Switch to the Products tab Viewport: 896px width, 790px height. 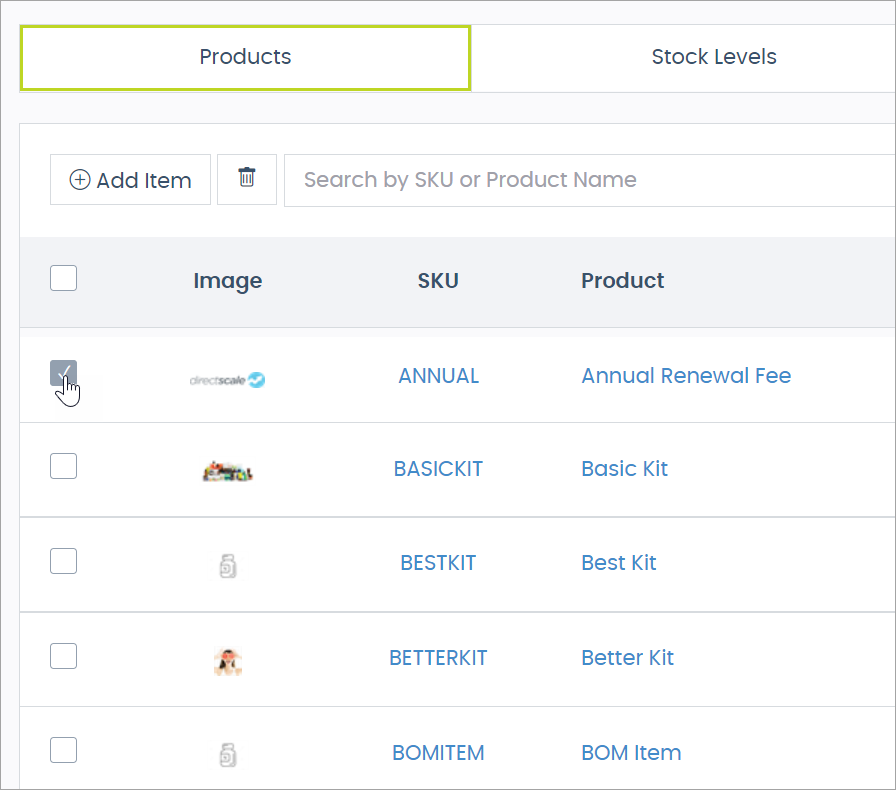coord(245,58)
